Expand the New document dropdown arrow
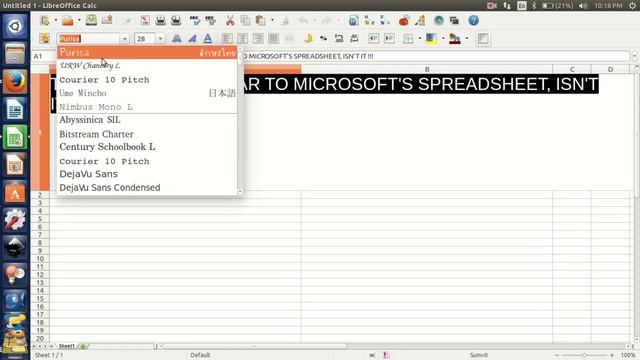The width and height of the screenshot is (640, 360). tap(56, 20)
